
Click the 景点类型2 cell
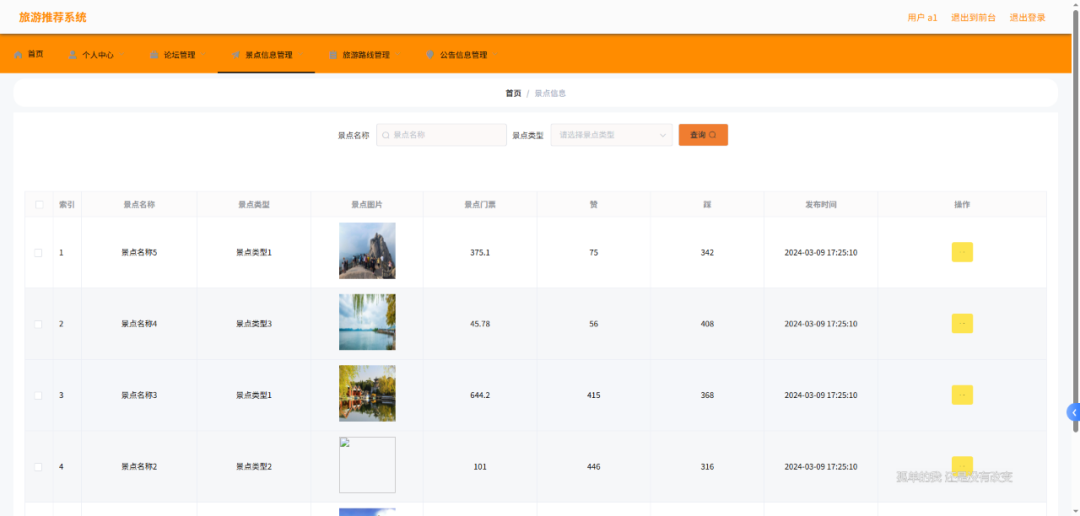(254, 467)
